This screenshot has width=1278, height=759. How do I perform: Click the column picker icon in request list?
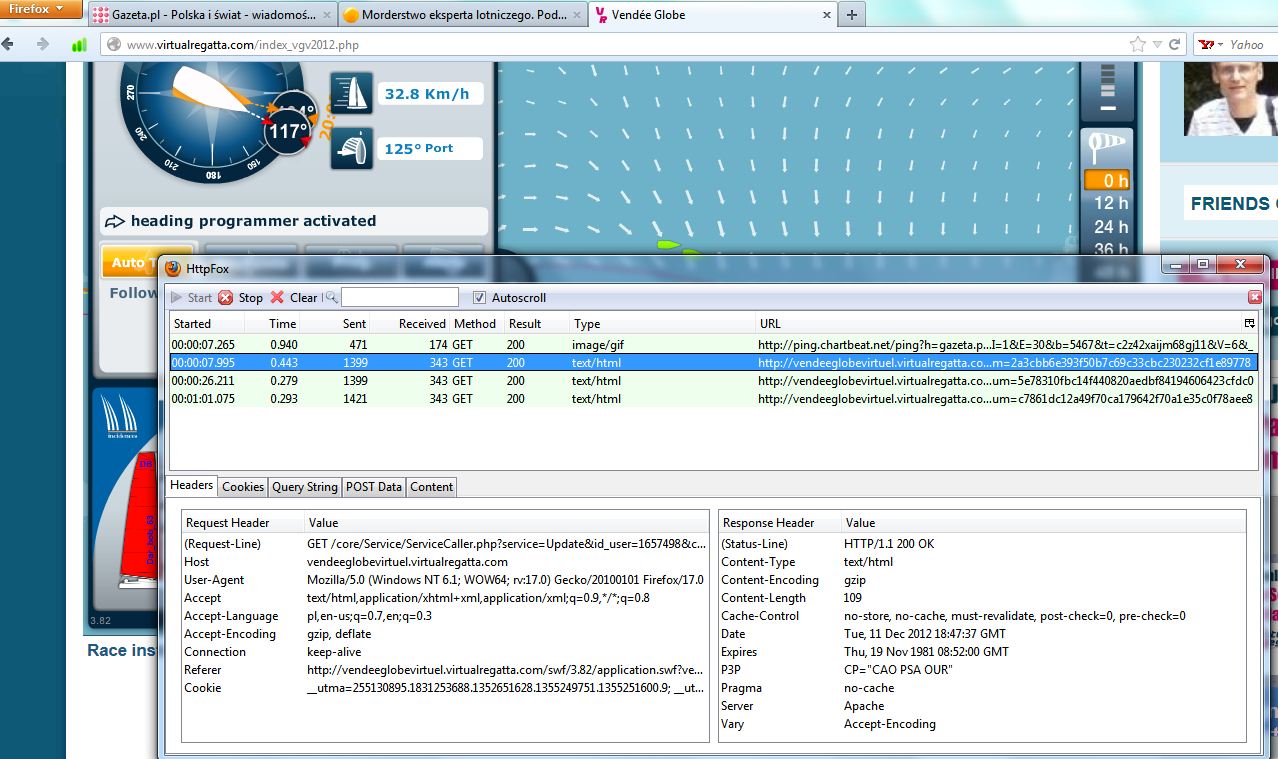point(1249,323)
